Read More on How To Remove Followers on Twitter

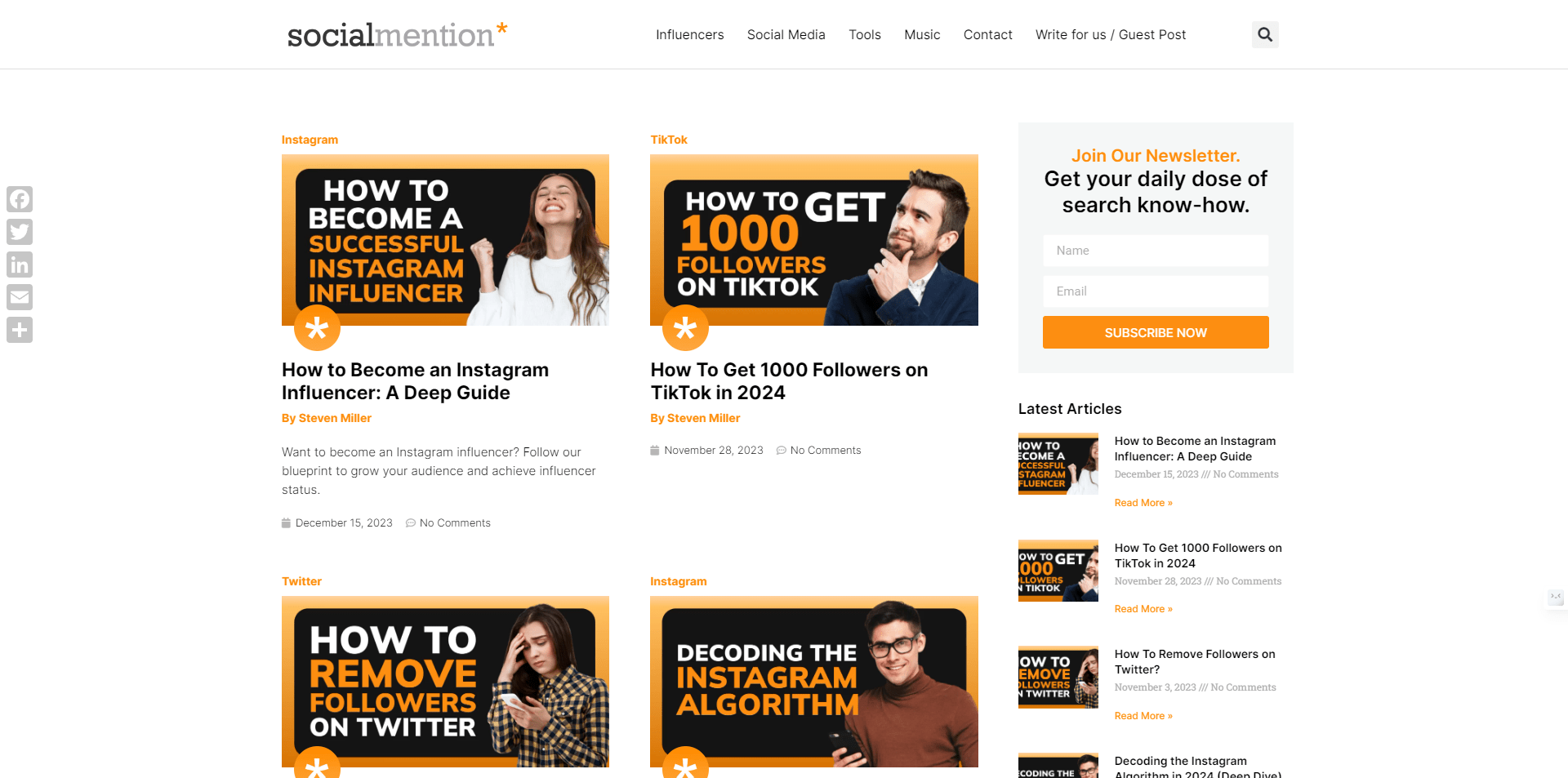1143,716
